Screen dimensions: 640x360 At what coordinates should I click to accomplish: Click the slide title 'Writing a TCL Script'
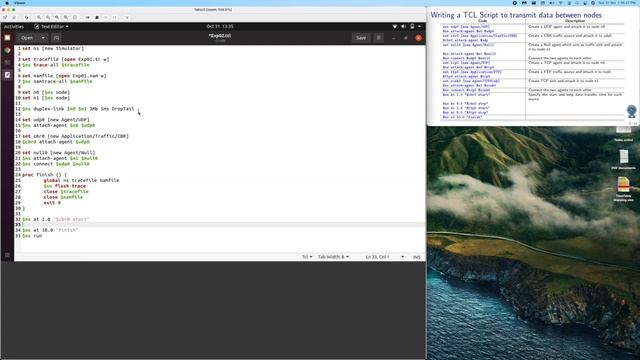[516, 15]
